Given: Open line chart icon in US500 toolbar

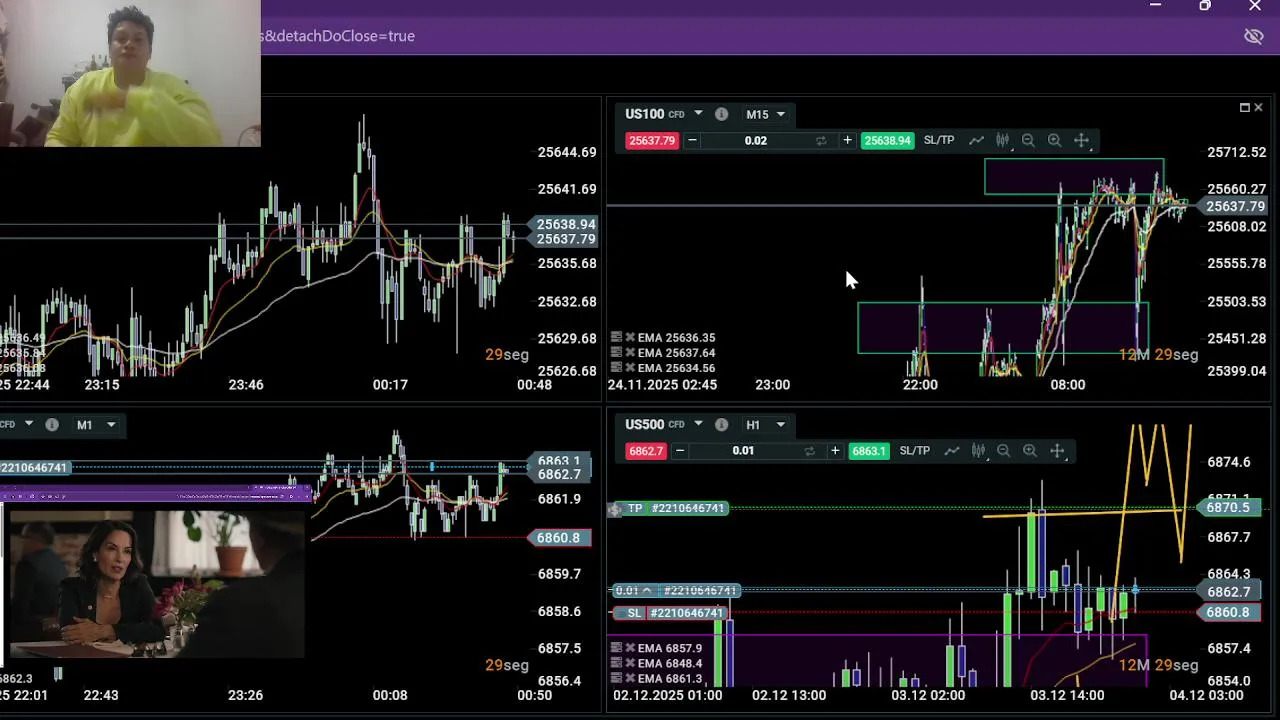Looking at the screenshot, I should pos(952,451).
